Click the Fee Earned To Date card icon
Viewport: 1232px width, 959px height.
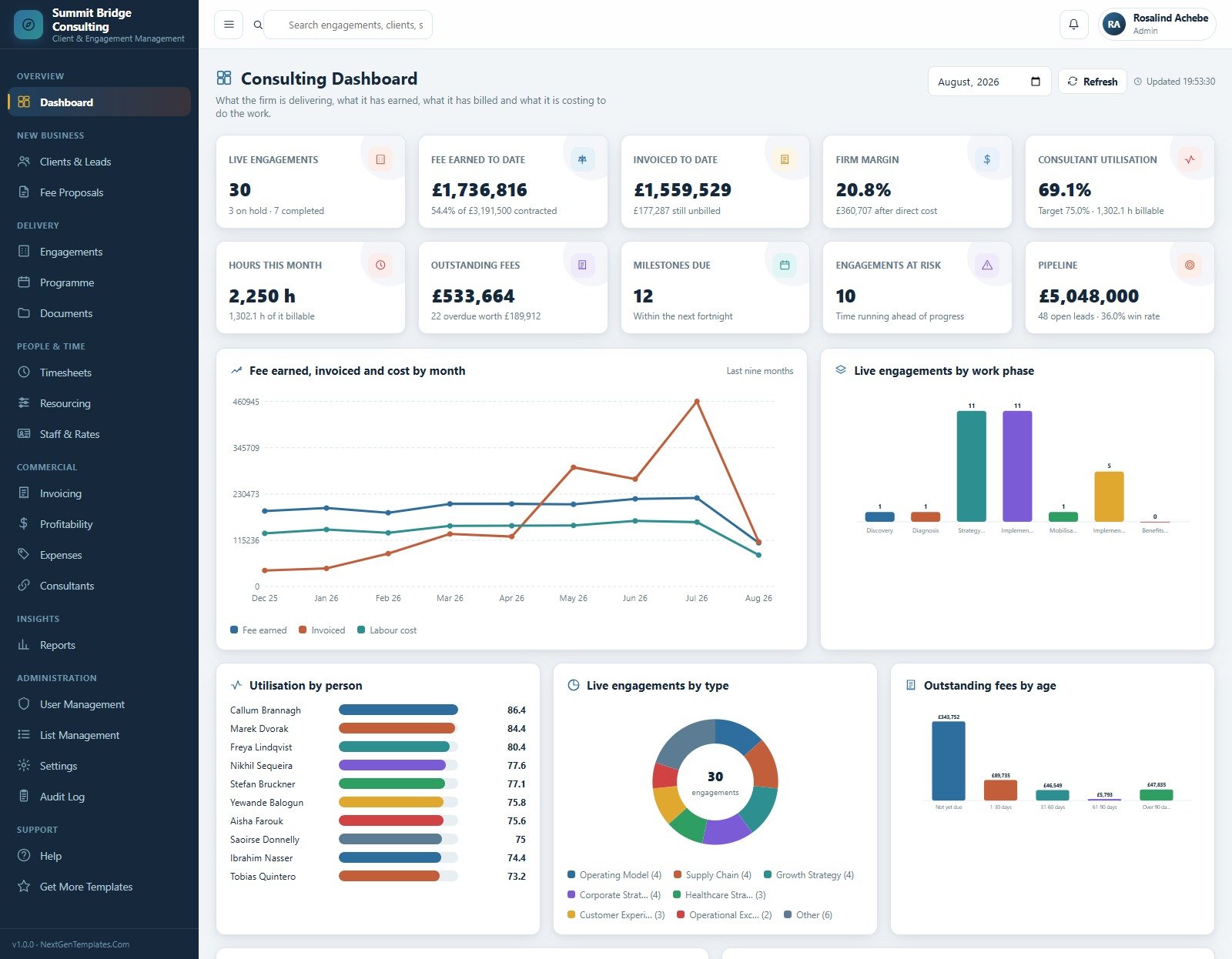point(582,159)
